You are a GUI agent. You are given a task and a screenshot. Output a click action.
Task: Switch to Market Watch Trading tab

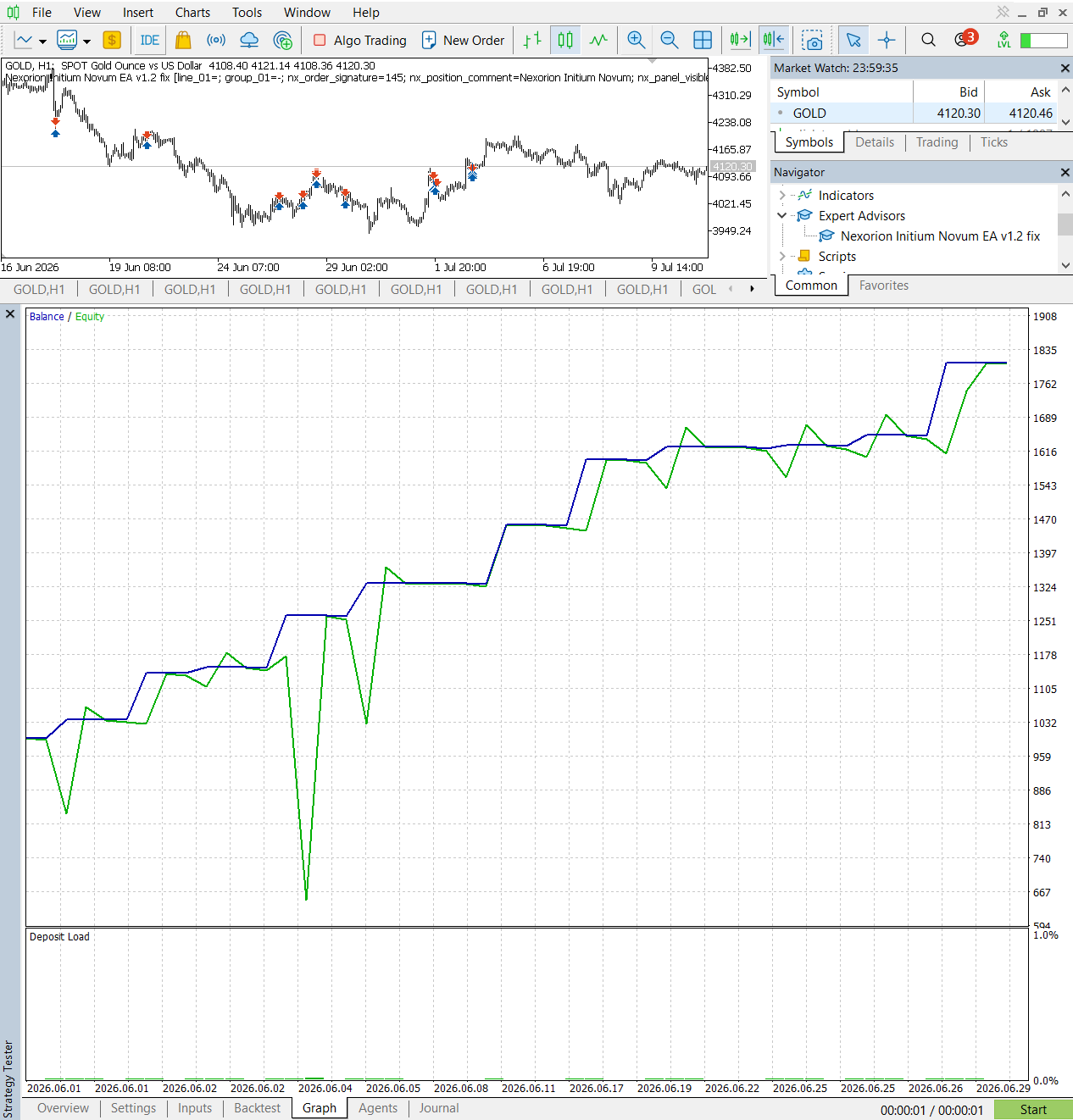(x=937, y=142)
